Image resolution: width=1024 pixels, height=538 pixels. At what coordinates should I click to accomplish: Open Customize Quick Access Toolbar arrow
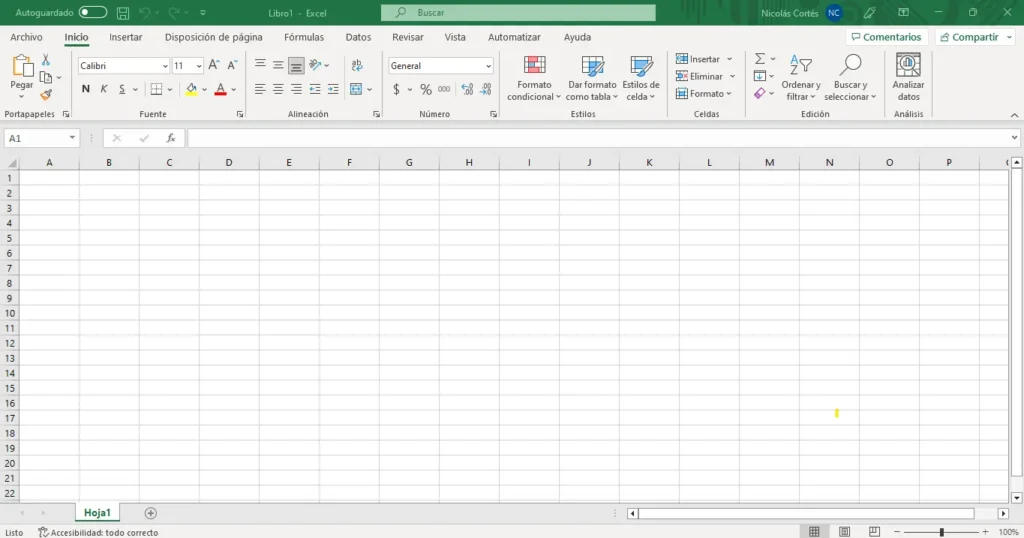pyautogui.click(x=202, y=12)
